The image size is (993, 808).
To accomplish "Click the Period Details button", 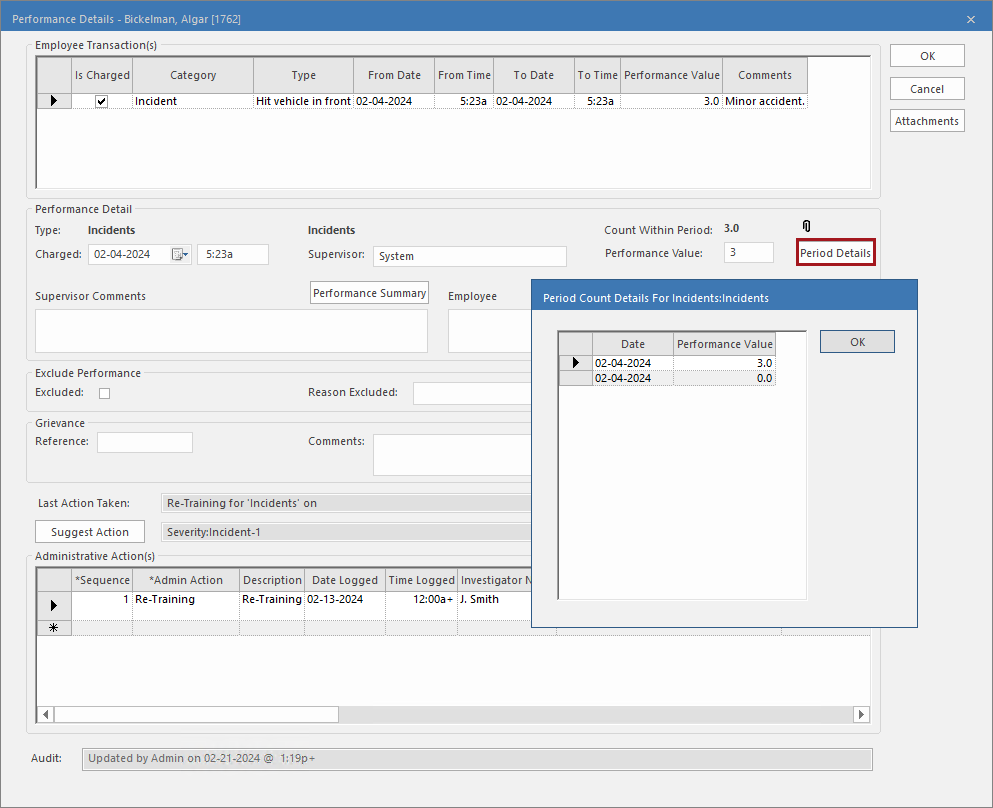I will click(x=835, y=253).
